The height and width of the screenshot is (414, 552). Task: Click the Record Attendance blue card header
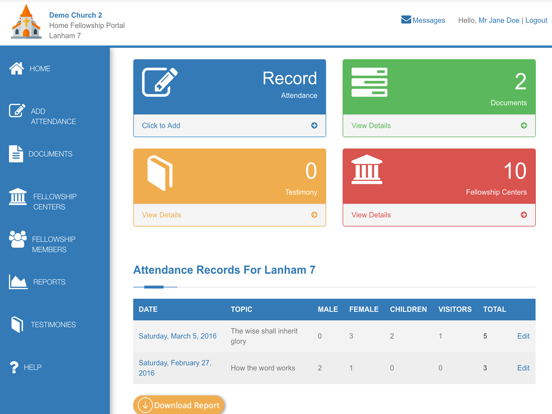230,87
